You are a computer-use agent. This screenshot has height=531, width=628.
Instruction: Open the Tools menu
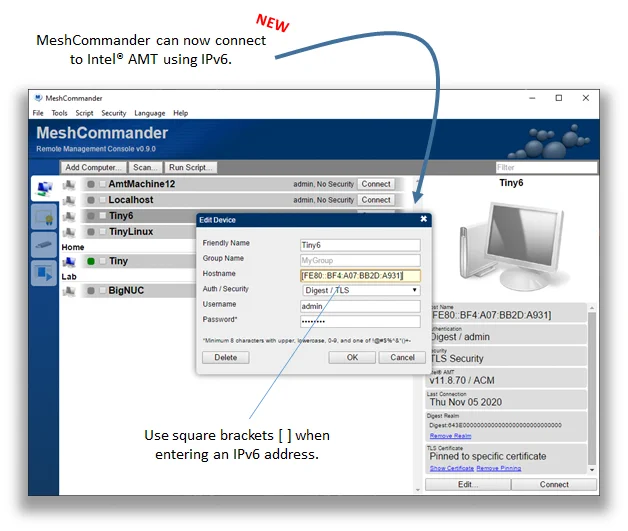click(x=59, y=113)
